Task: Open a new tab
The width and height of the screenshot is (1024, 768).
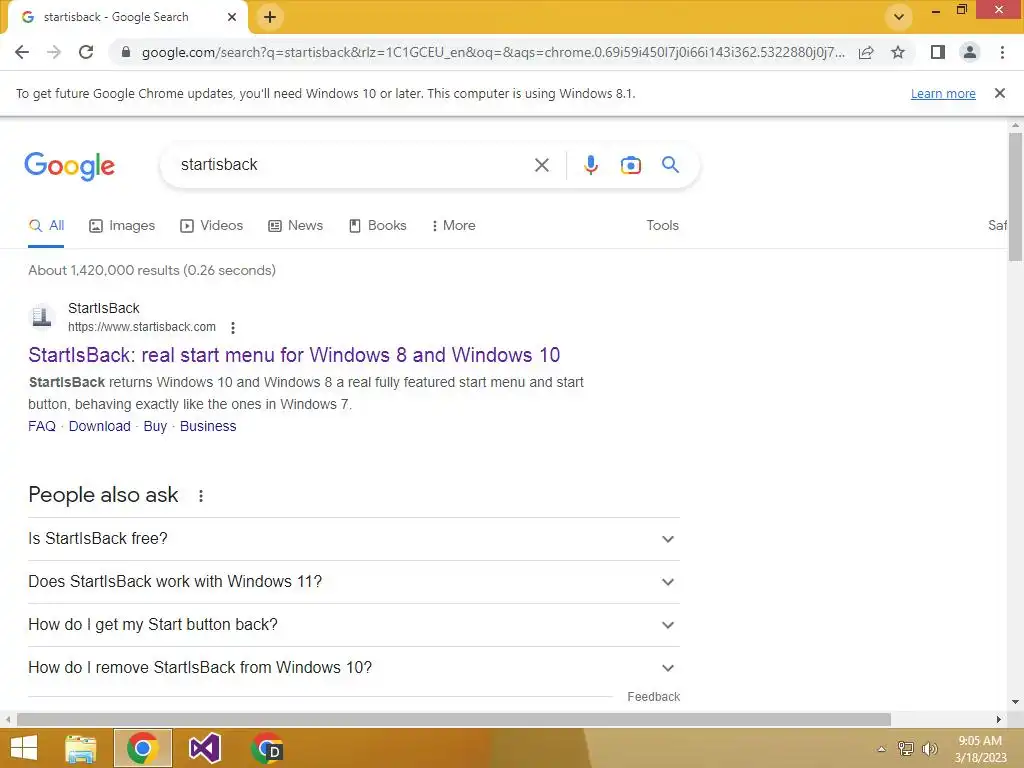Action: pos(270,17)
